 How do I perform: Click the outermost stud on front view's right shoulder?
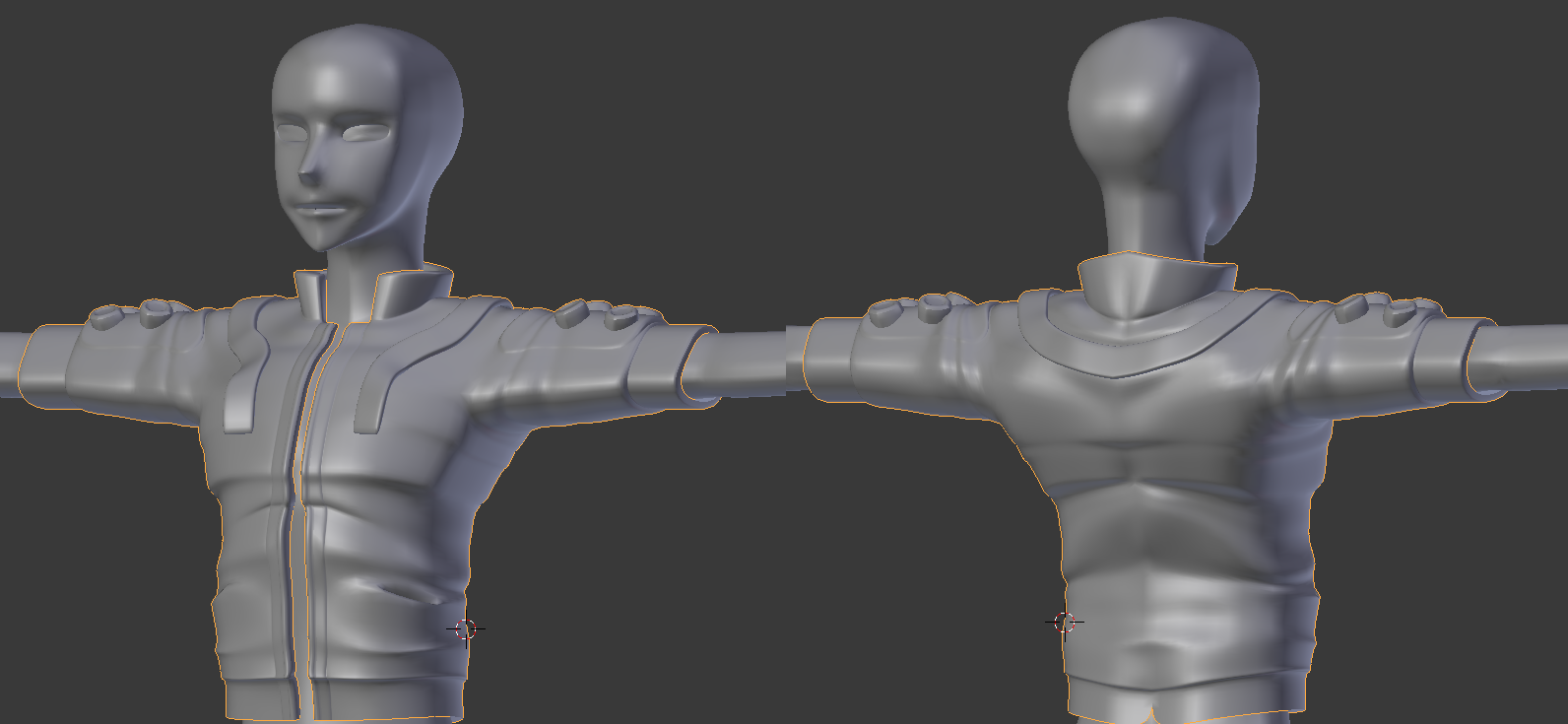(x=622, y=317)
